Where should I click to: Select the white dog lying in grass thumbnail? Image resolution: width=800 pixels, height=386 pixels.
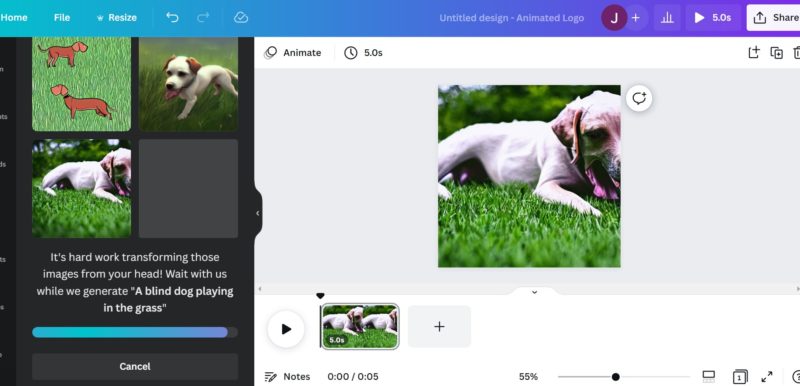coord(82,188)
